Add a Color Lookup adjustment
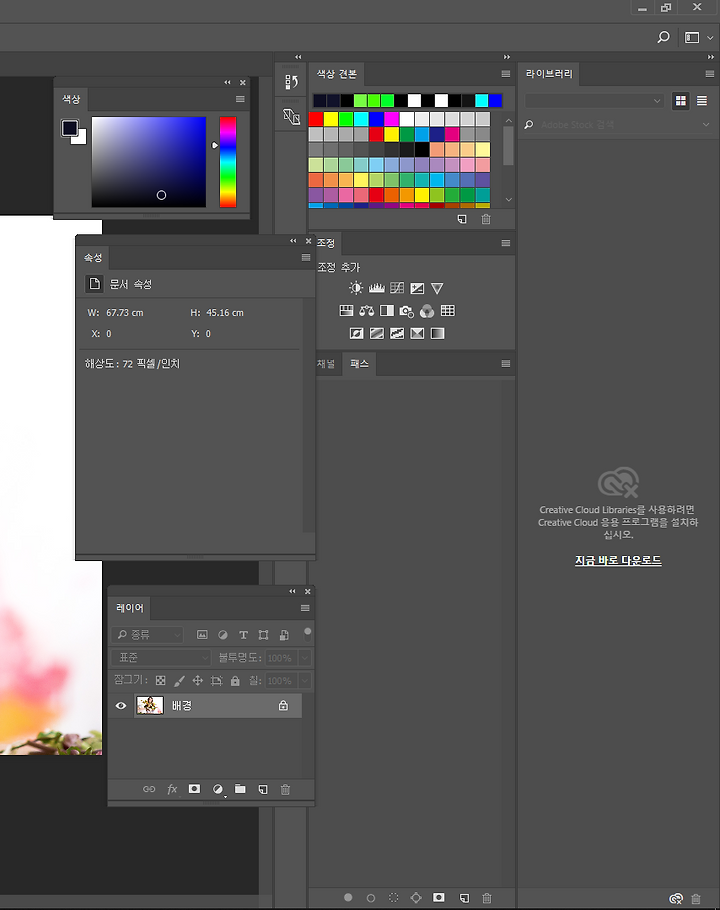 point(447,310)
